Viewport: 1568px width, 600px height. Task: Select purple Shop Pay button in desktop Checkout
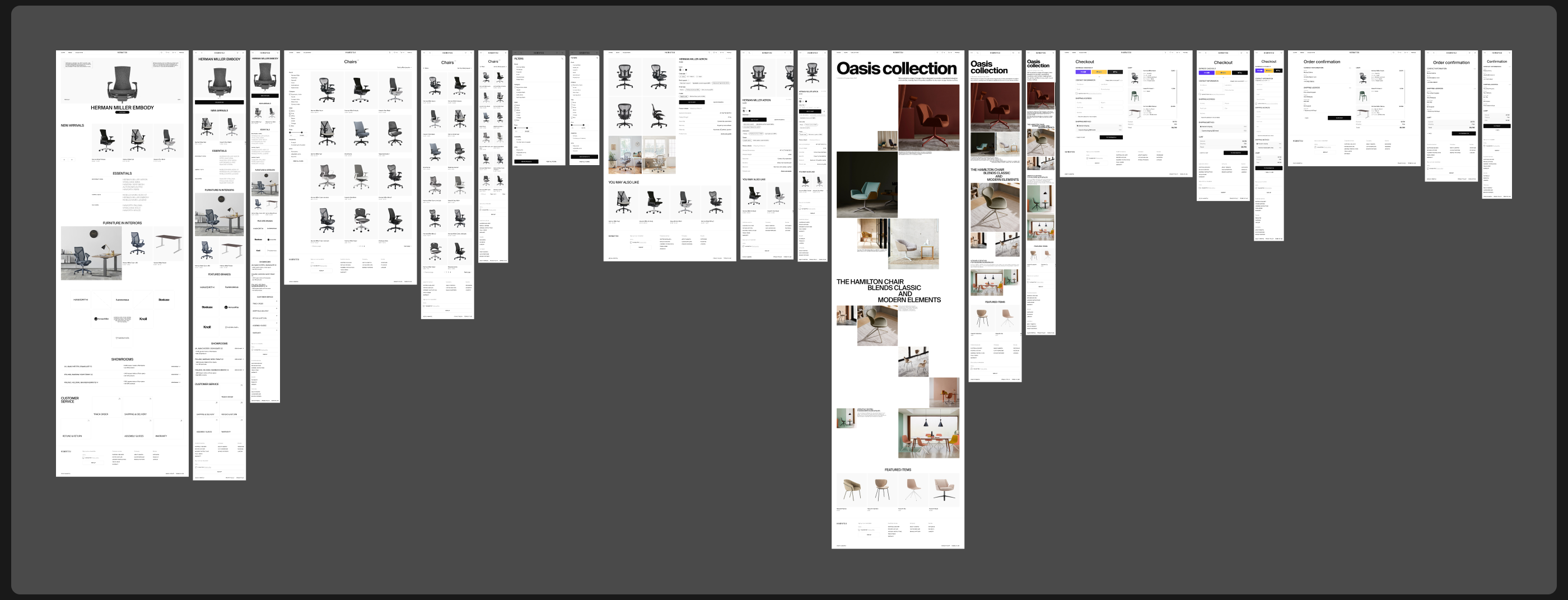1082,72
